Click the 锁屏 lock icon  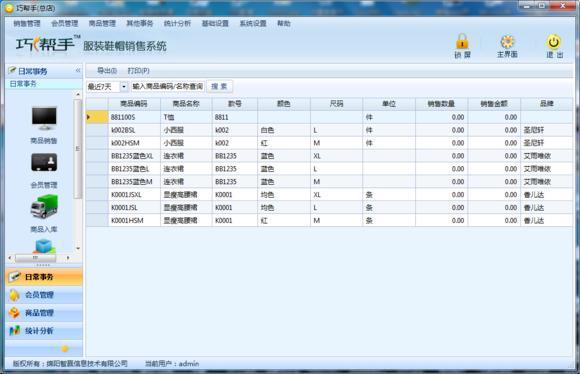coord(462,42)
